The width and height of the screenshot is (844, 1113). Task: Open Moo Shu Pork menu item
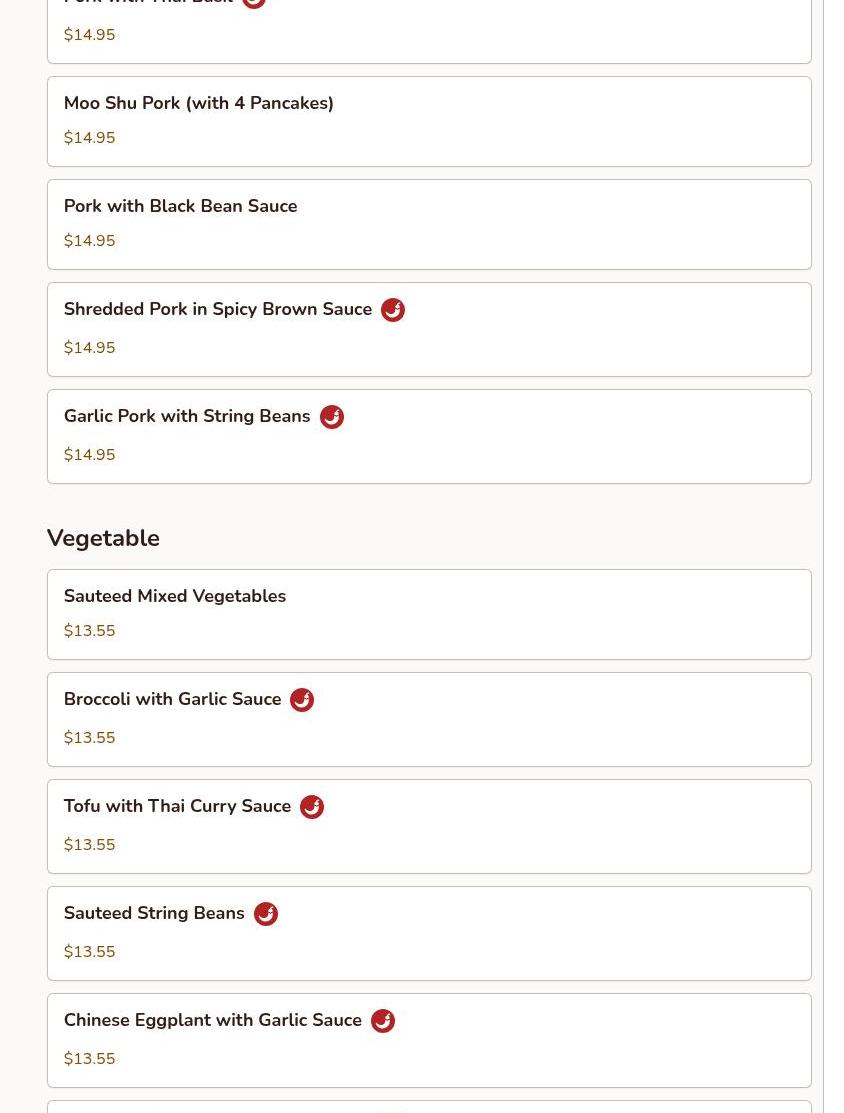tap(198, 103)
